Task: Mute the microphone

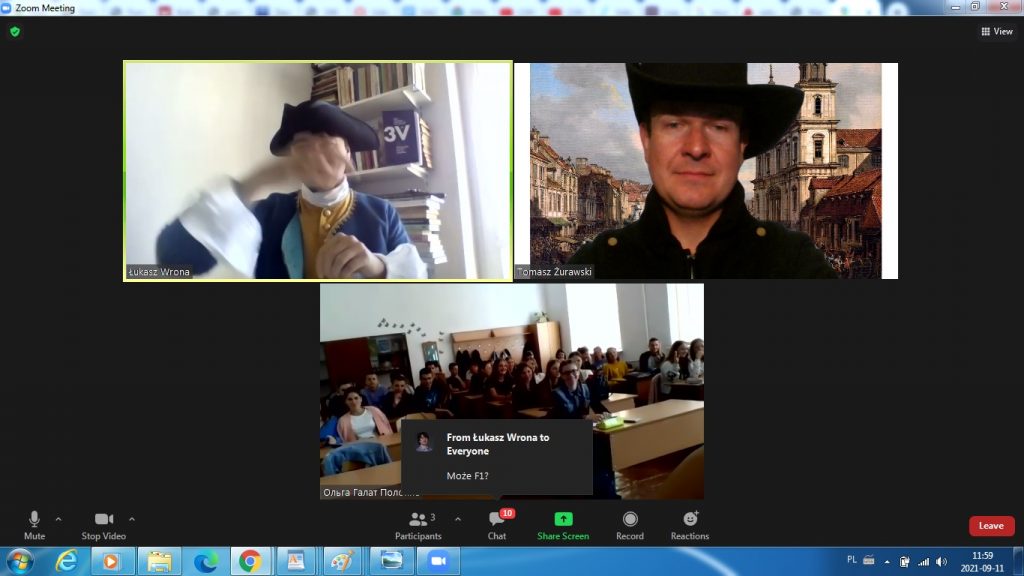Action: pyautogui.click(x=34, y=524)
